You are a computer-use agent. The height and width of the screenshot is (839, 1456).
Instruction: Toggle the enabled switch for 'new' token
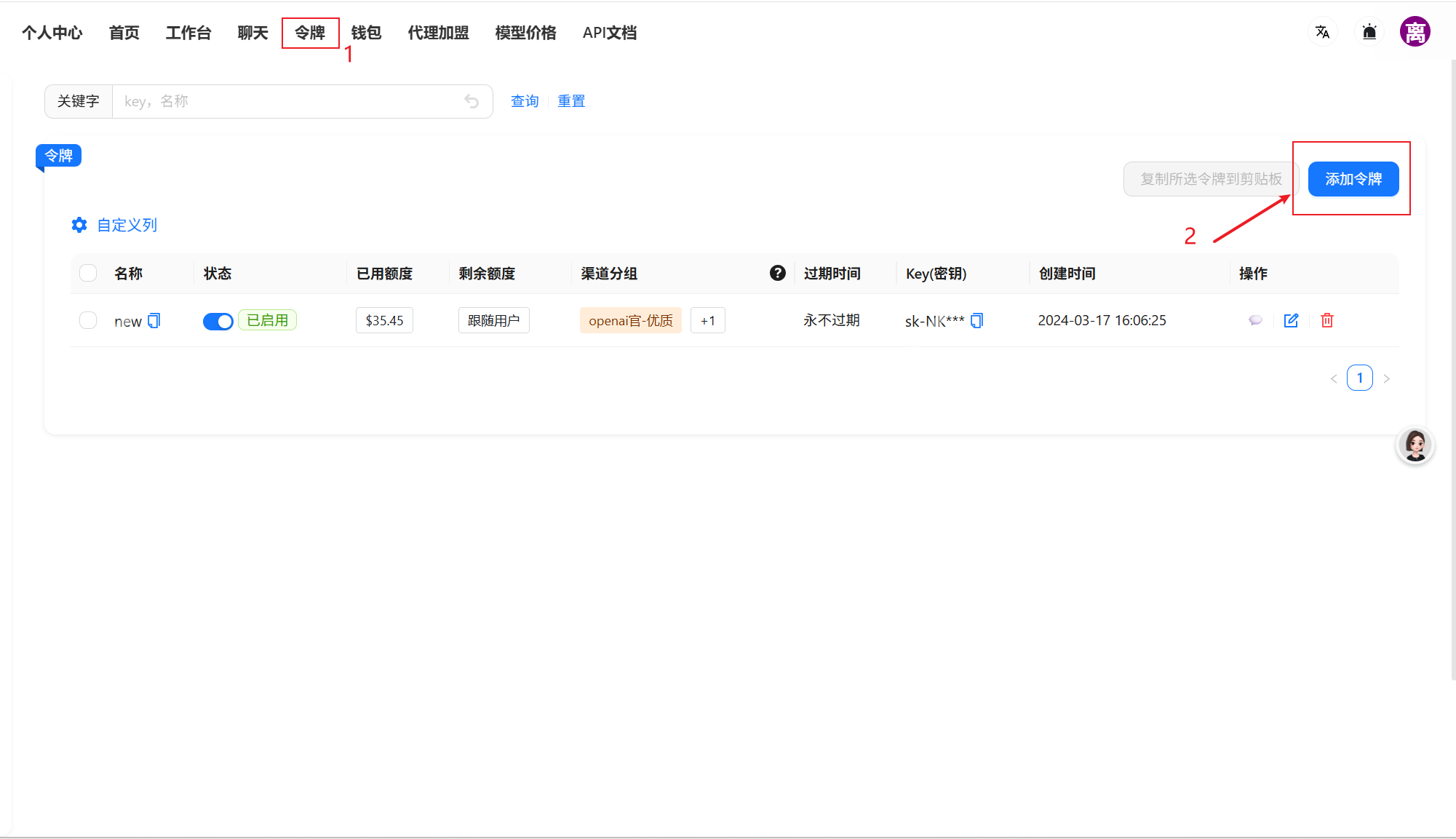pyautogui.click(x=218, y=321)
